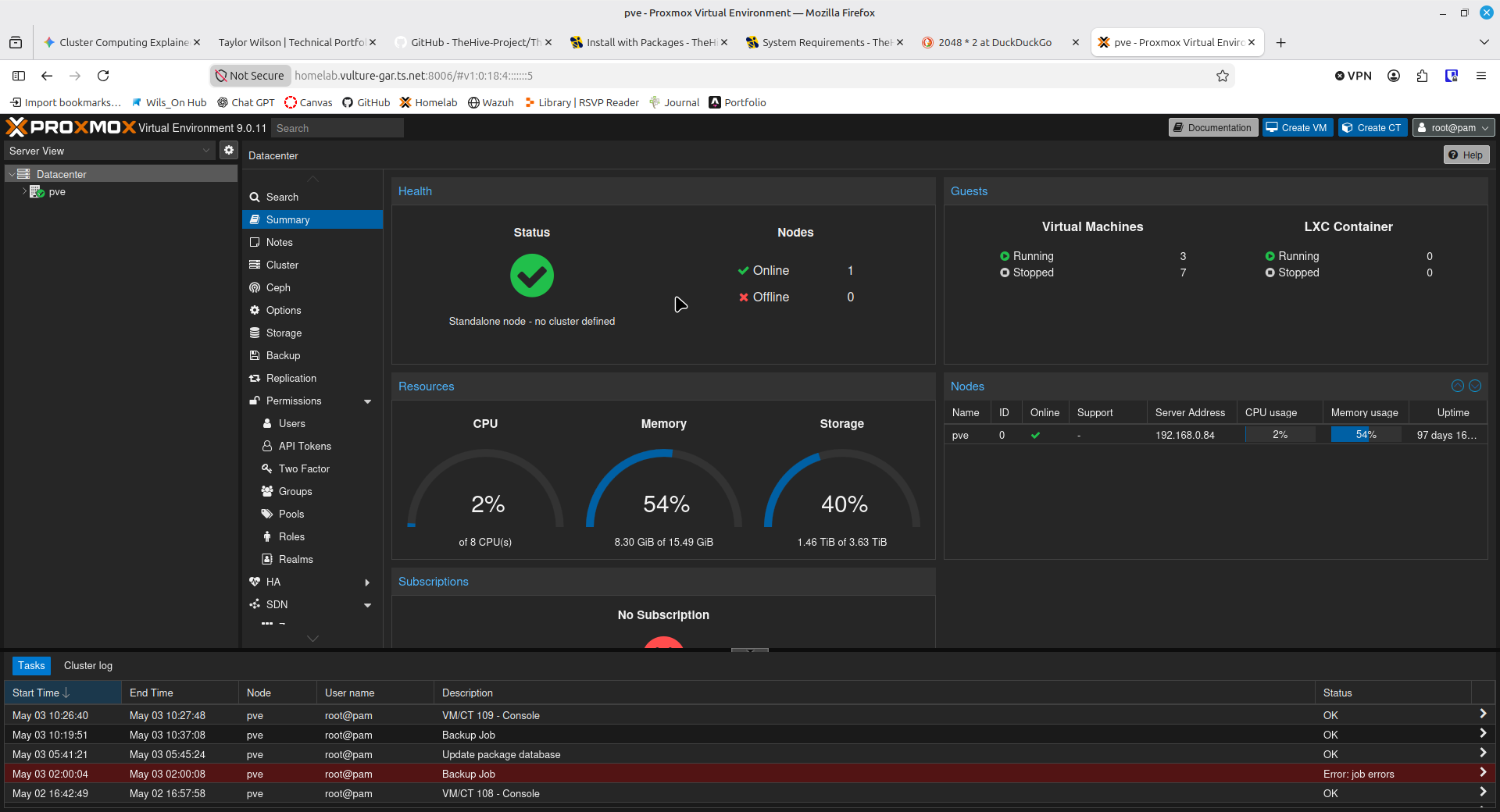This screenshot has width=1500, height=812.
Task: Open details arrow for Update package database task
Action: click(1483, 753)
